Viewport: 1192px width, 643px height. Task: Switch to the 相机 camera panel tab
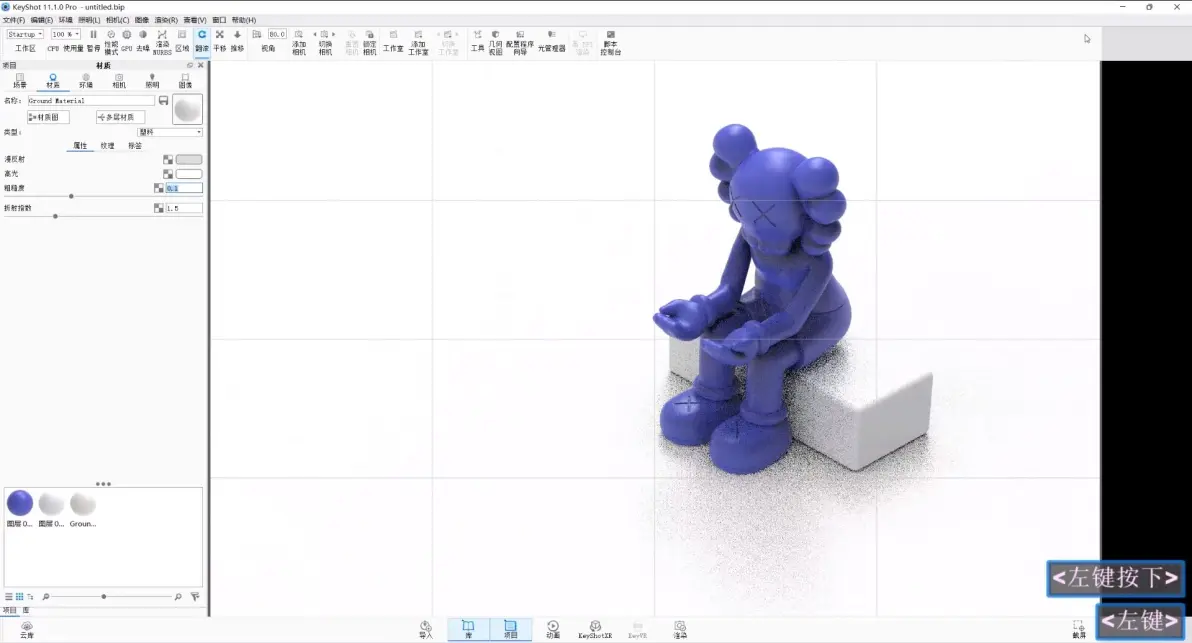[119, 81]
